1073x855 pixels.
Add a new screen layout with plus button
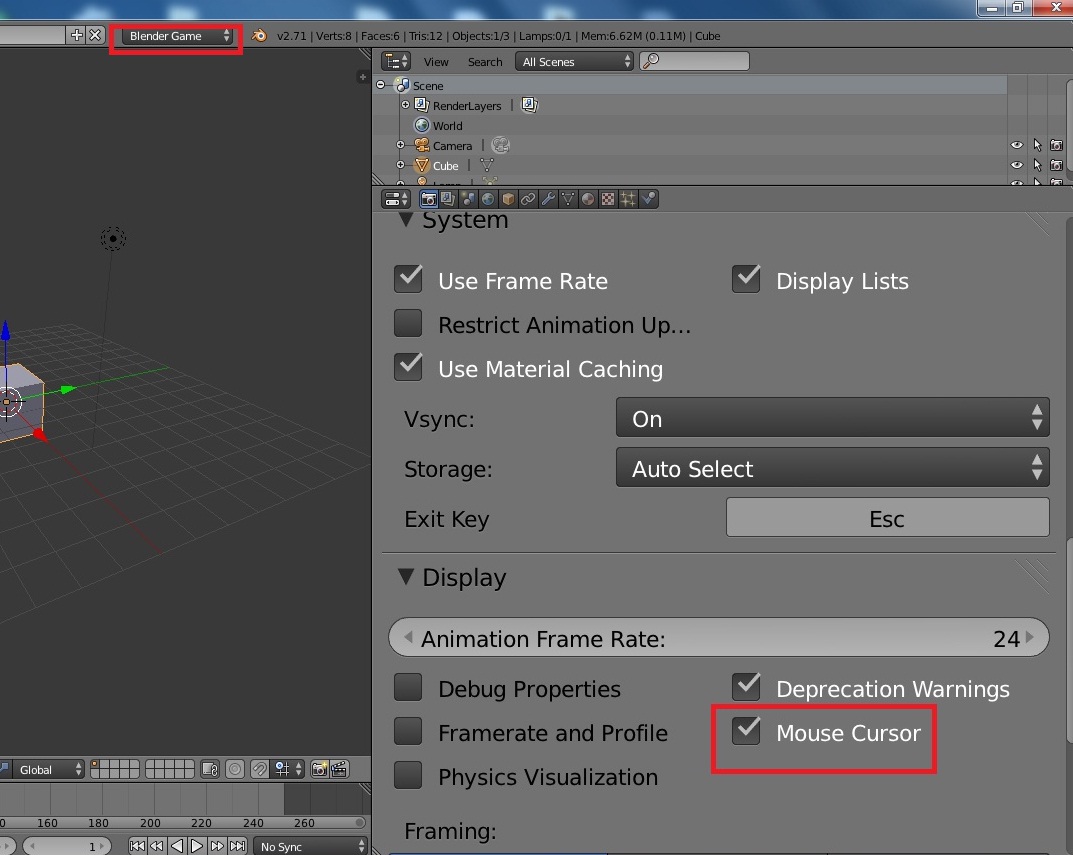click(77, 35)
